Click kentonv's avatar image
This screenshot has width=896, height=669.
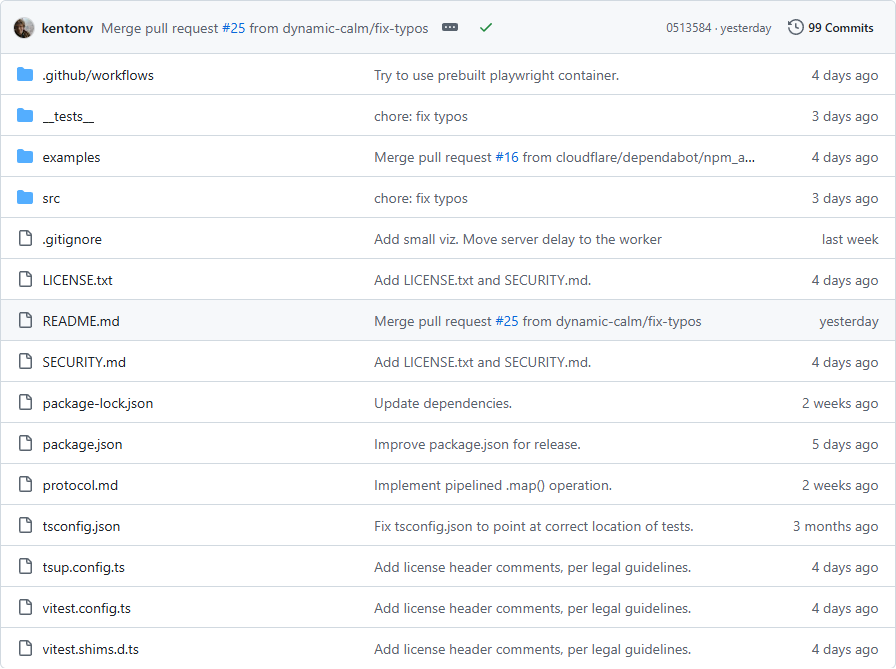24,28
